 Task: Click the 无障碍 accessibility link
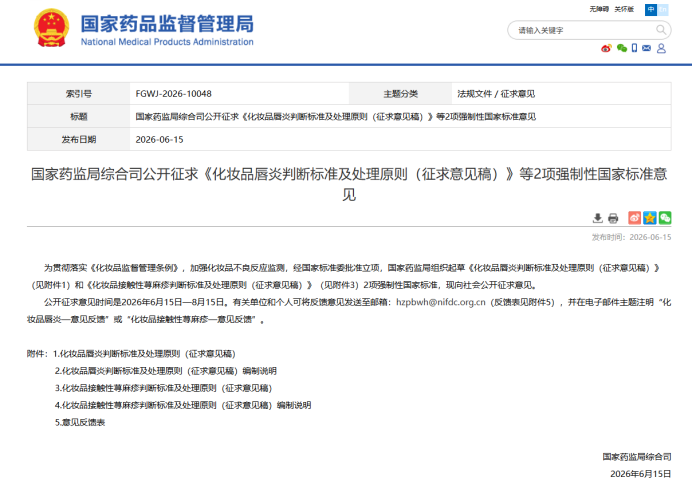tap(599, 9)
